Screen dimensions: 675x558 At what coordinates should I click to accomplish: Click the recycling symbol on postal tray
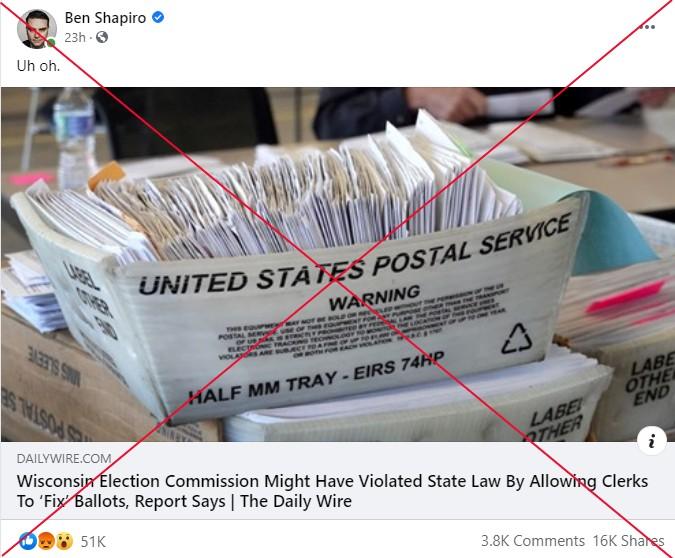click(517, 338)
